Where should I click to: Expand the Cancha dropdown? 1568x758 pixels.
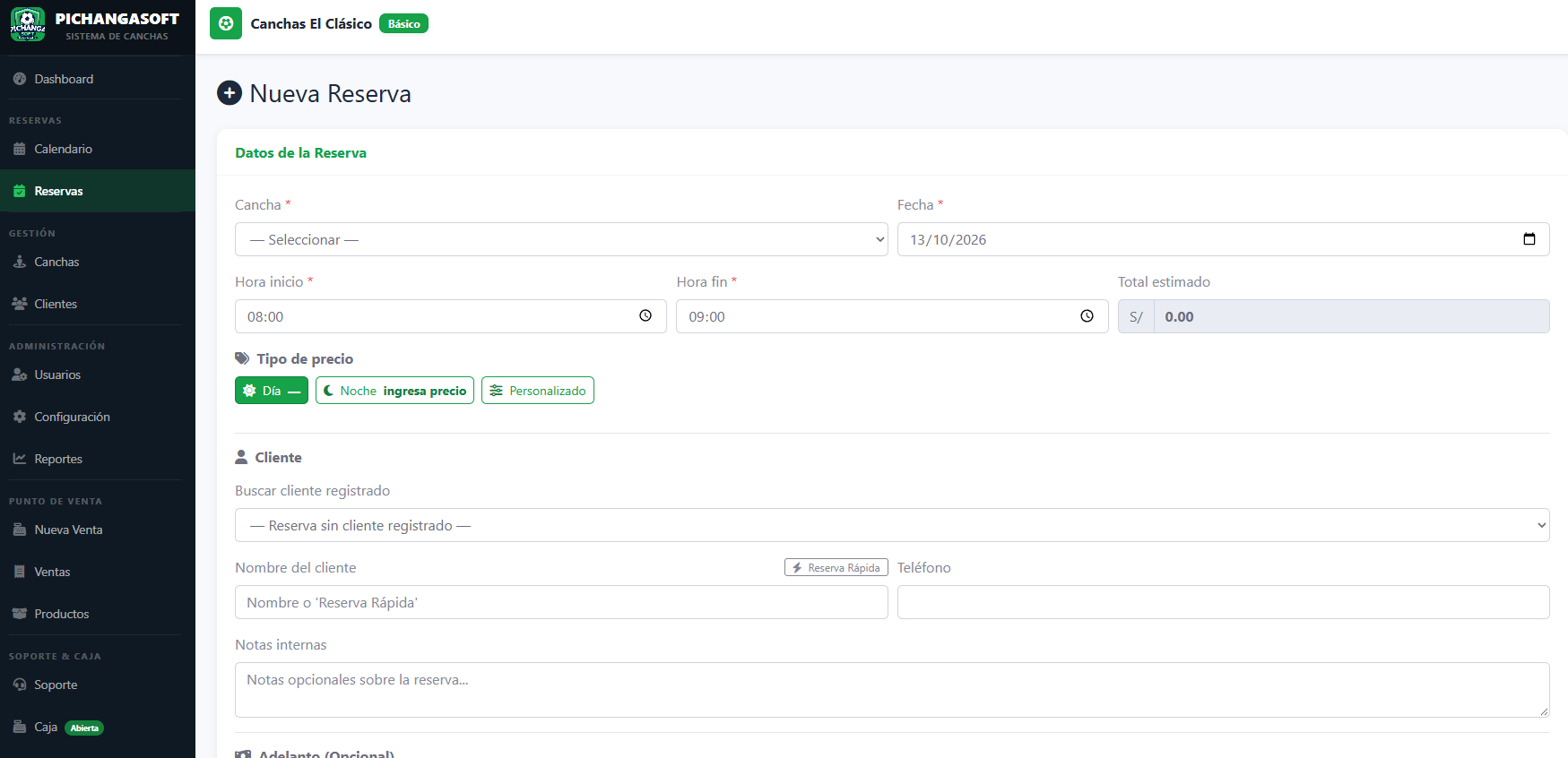click(561, 239)
